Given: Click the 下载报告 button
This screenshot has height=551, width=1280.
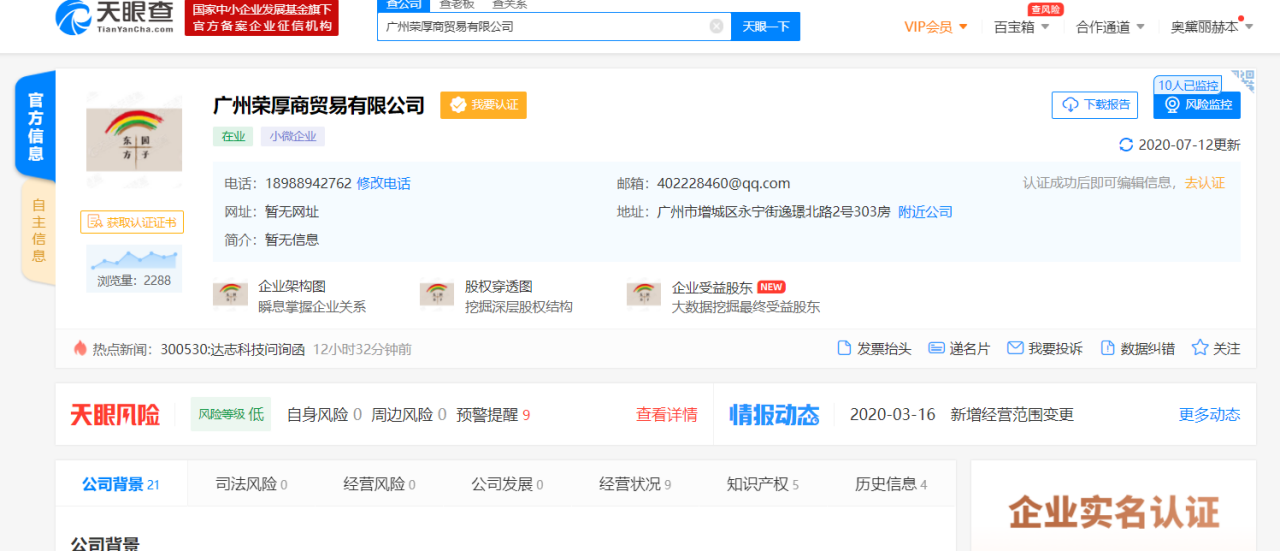Looking at the screenshot, I should [x=1094, y=105].
